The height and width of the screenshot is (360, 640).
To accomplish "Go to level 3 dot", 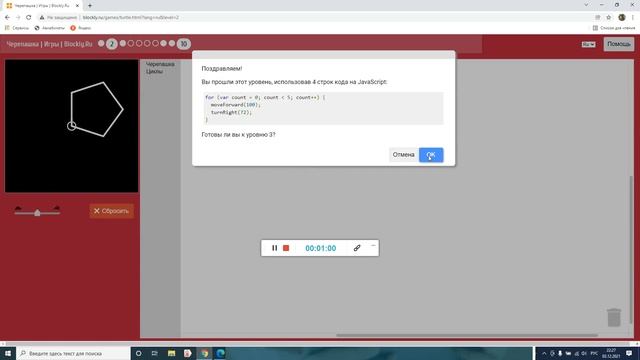I will coord(122,43).
